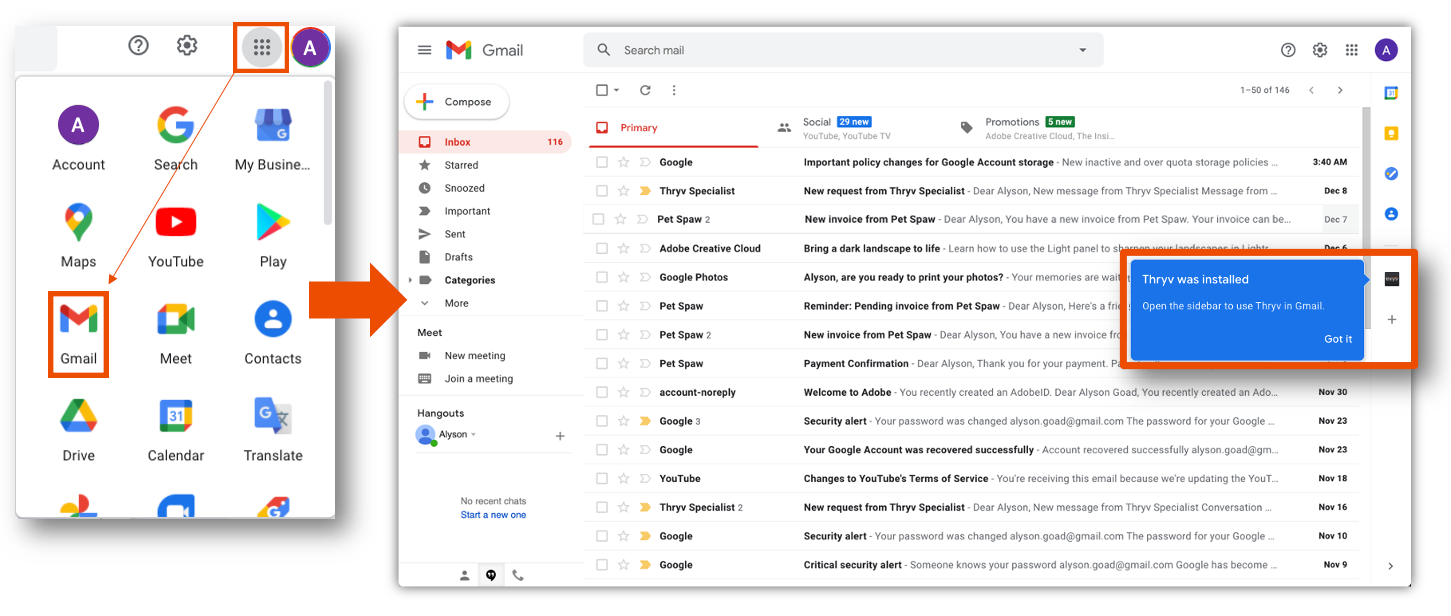Click the Compose button
The width and height of the screenshot is (1451, 616).
456,102
